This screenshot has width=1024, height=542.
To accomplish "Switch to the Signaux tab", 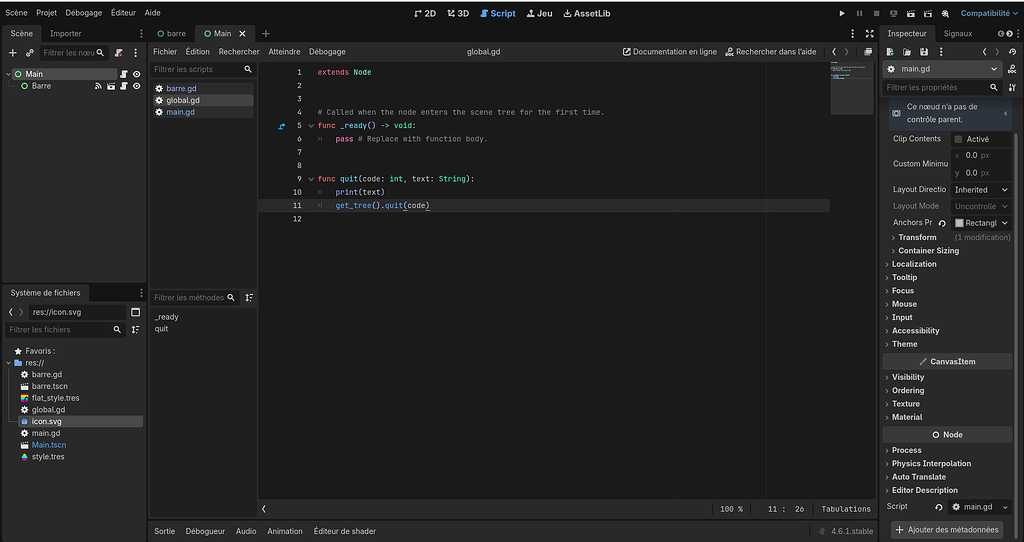I will coord(957,33).
